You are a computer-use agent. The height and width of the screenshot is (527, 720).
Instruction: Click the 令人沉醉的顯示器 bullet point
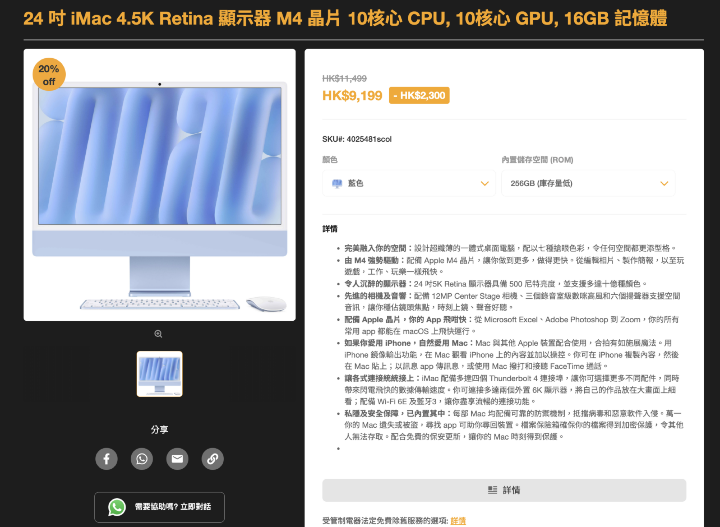[x=496, y=284]
